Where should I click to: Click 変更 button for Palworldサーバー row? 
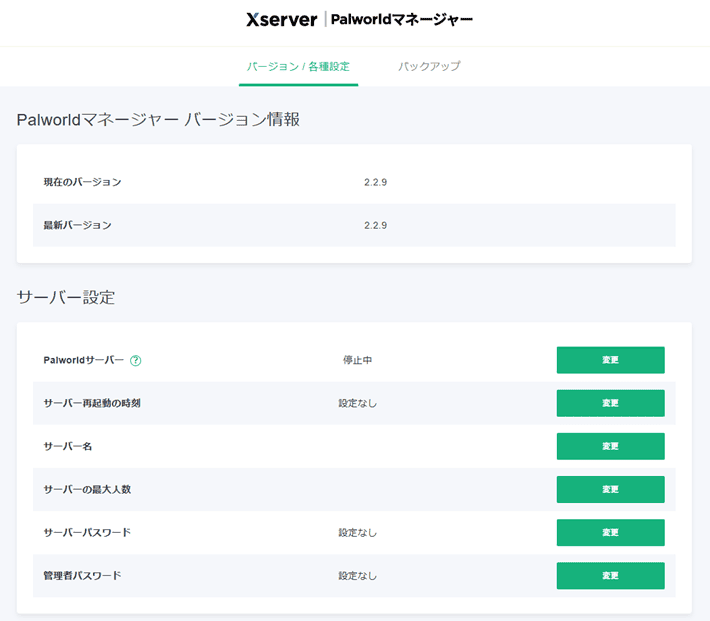pos(610,360)
